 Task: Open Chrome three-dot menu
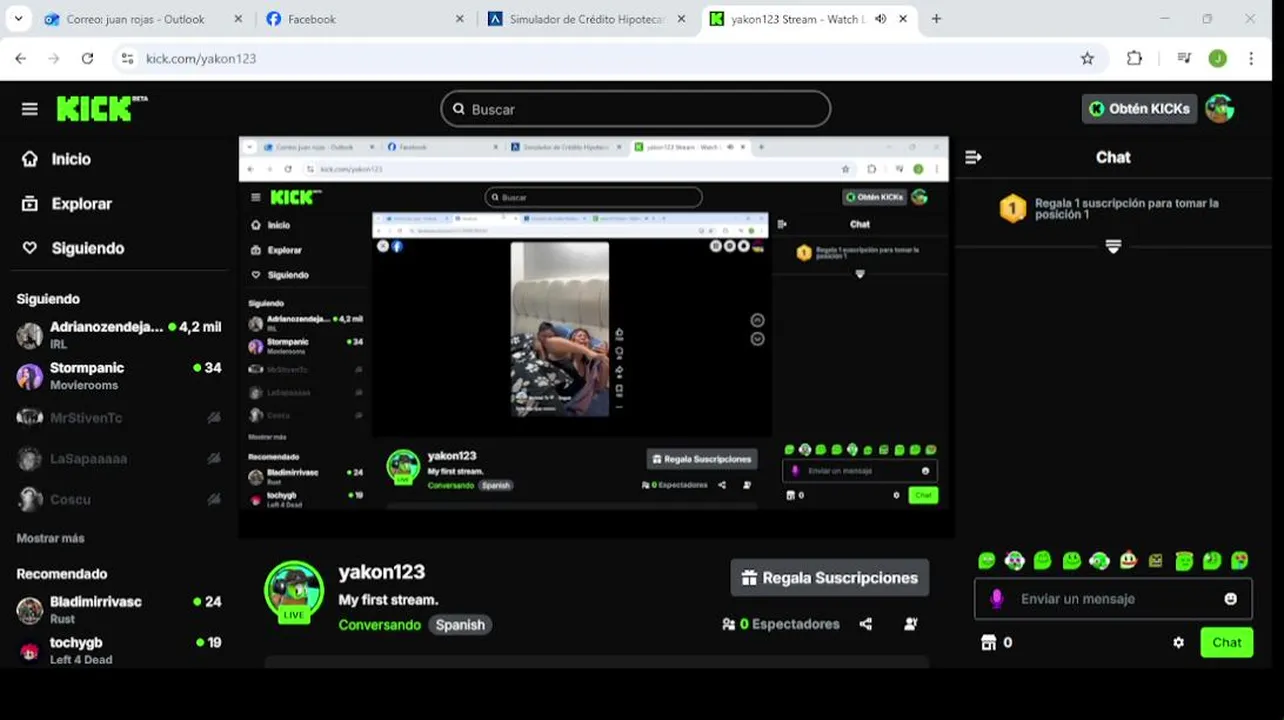1251,59
